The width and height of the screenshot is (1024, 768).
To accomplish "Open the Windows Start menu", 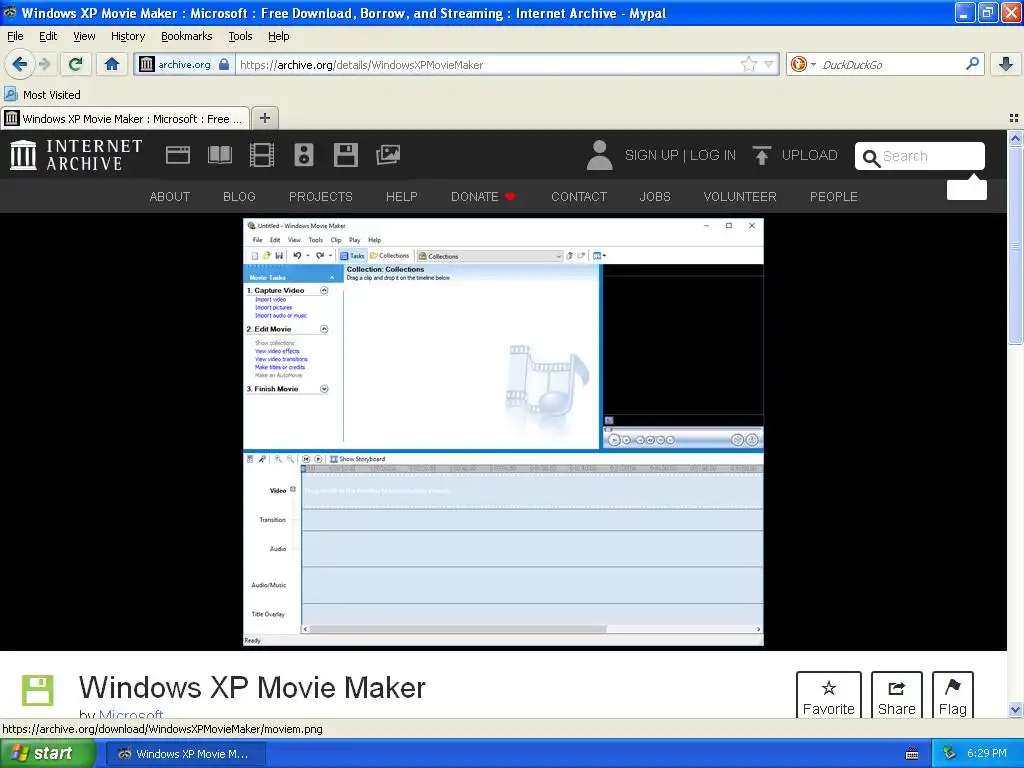I will [48, 754].
